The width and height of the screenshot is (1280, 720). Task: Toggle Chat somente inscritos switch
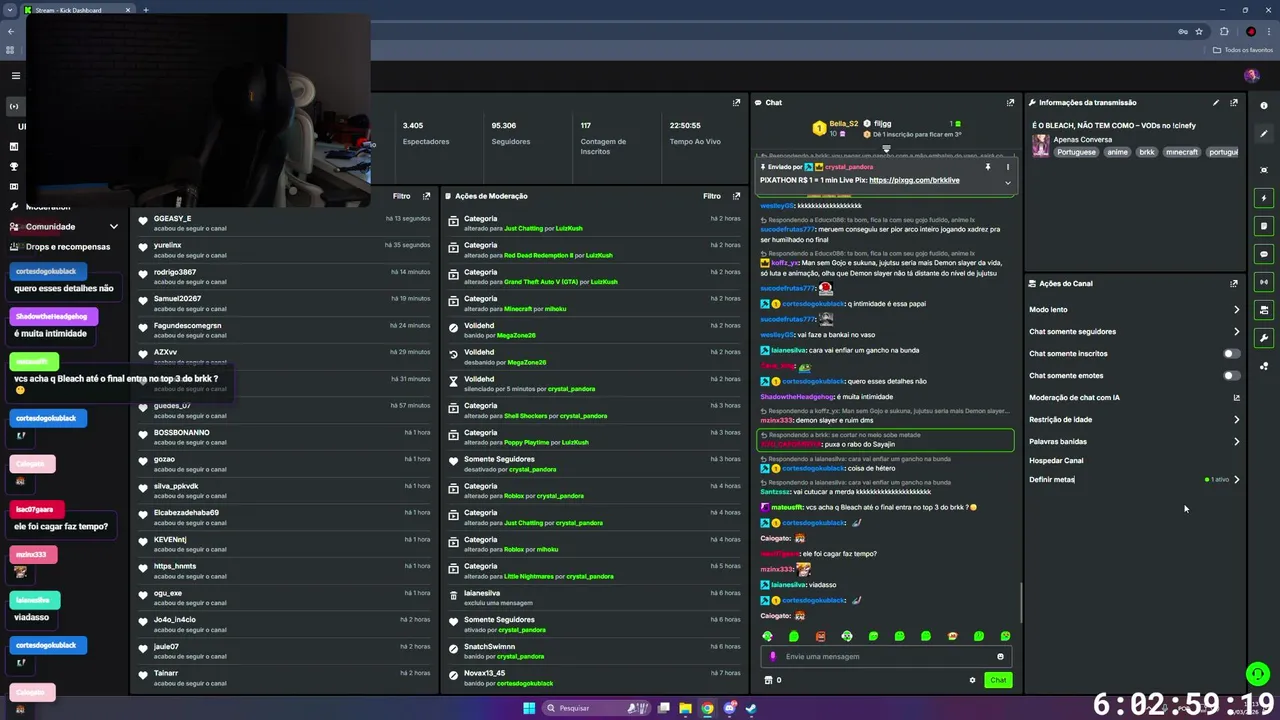tap(1231, 353)
